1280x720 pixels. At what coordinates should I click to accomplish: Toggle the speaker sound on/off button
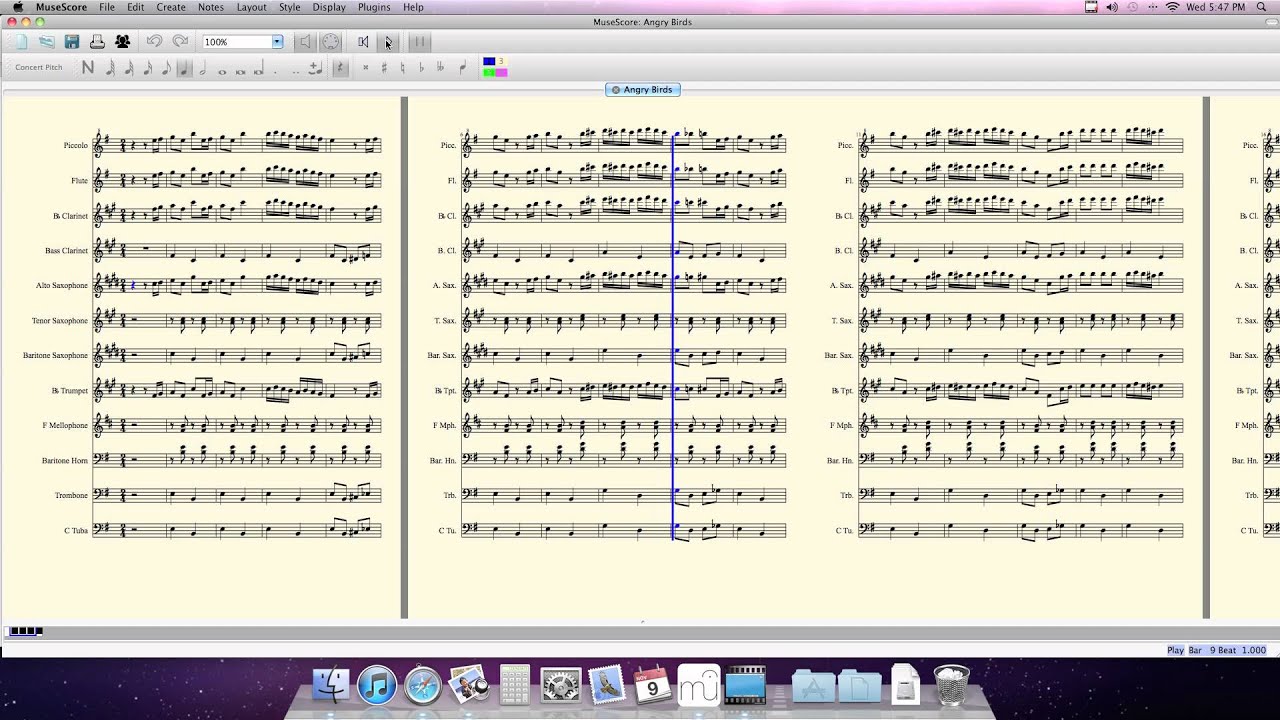point(305,42)
